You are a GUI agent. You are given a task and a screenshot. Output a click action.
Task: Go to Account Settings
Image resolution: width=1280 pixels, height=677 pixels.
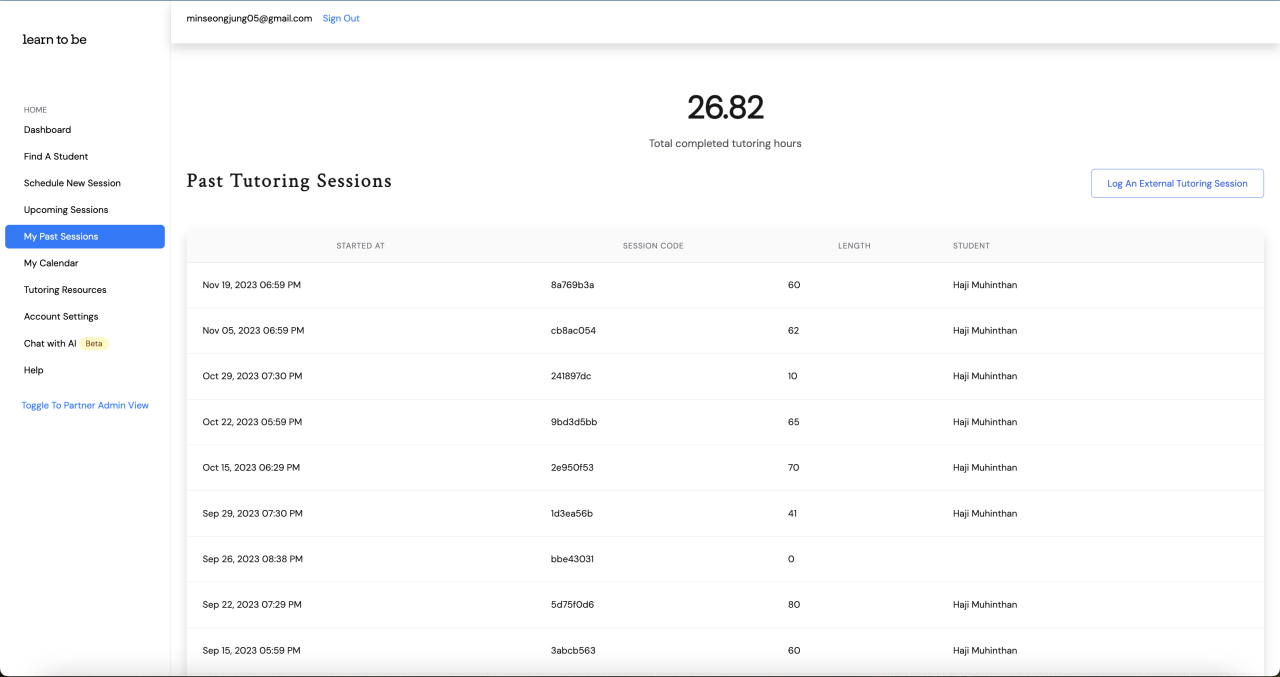pyautogui.click(x=61, y=317)
